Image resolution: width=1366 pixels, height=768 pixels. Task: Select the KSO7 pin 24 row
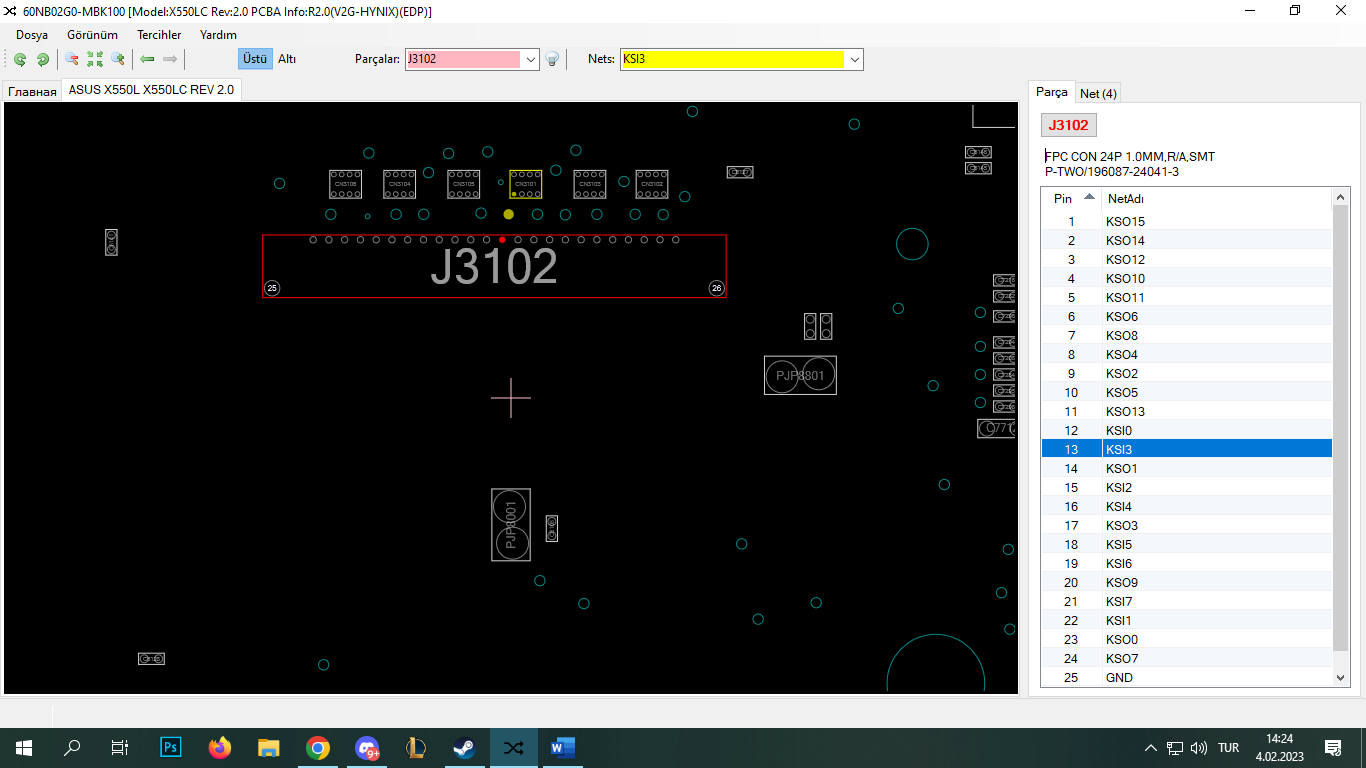pyautogui.click(x=1187, y=658)
